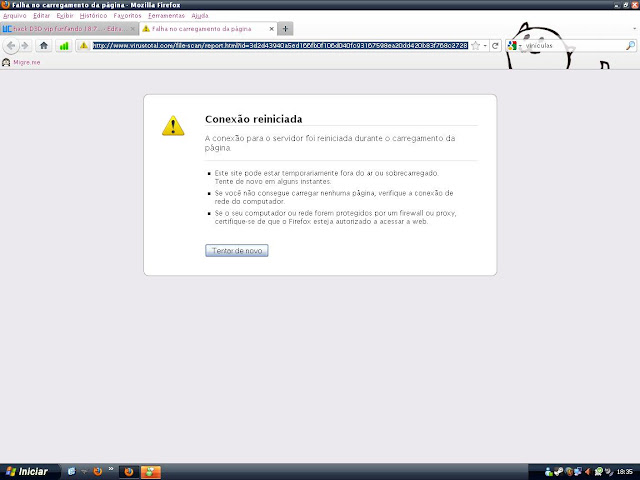Switch to Firefox taskbar button
The image size is (640, 480).
(129, 472)
